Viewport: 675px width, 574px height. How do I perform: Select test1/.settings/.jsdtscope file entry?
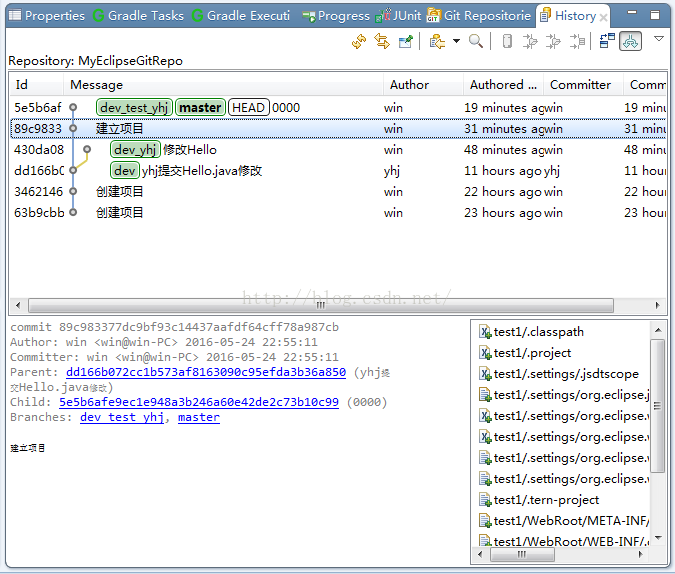[x=559, y=374]
